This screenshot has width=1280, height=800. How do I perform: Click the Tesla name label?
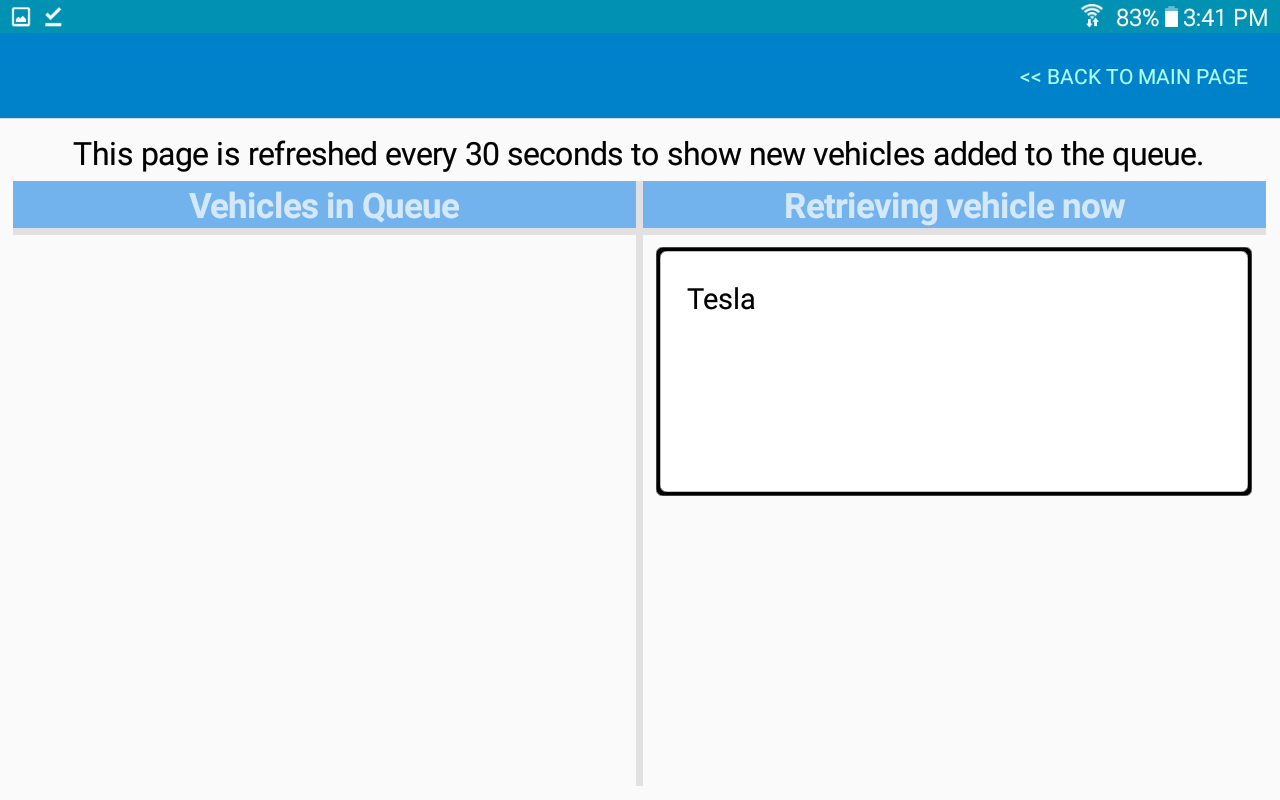pos(721,299)
